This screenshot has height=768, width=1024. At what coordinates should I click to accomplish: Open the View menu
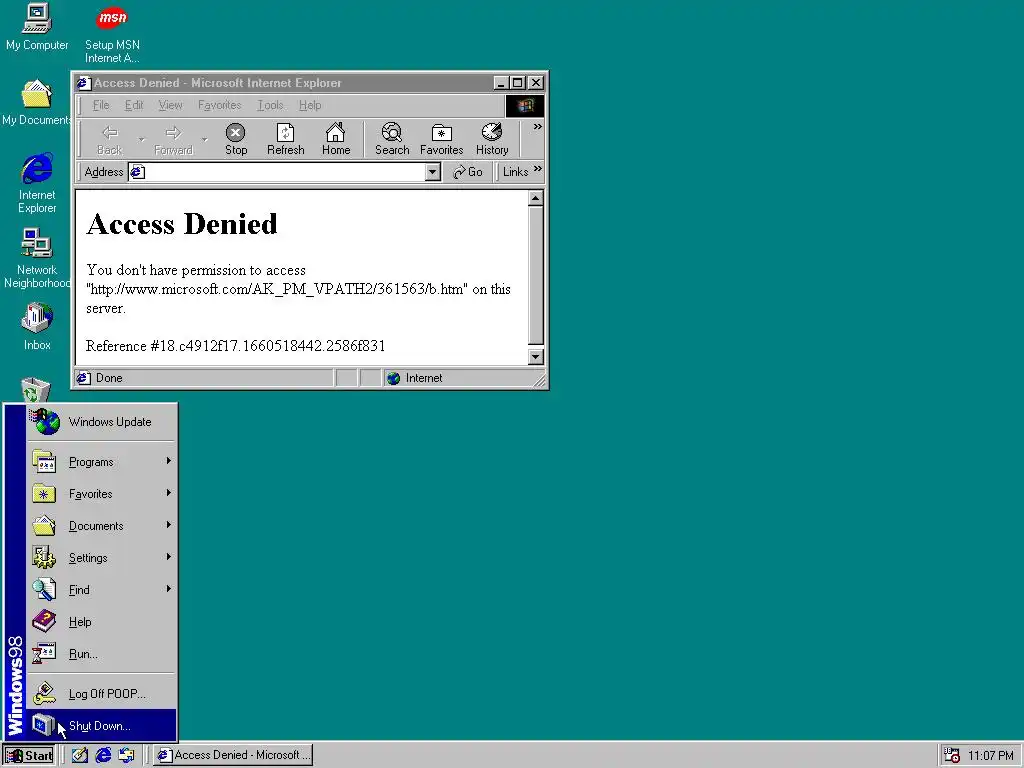tap(170, 105)
